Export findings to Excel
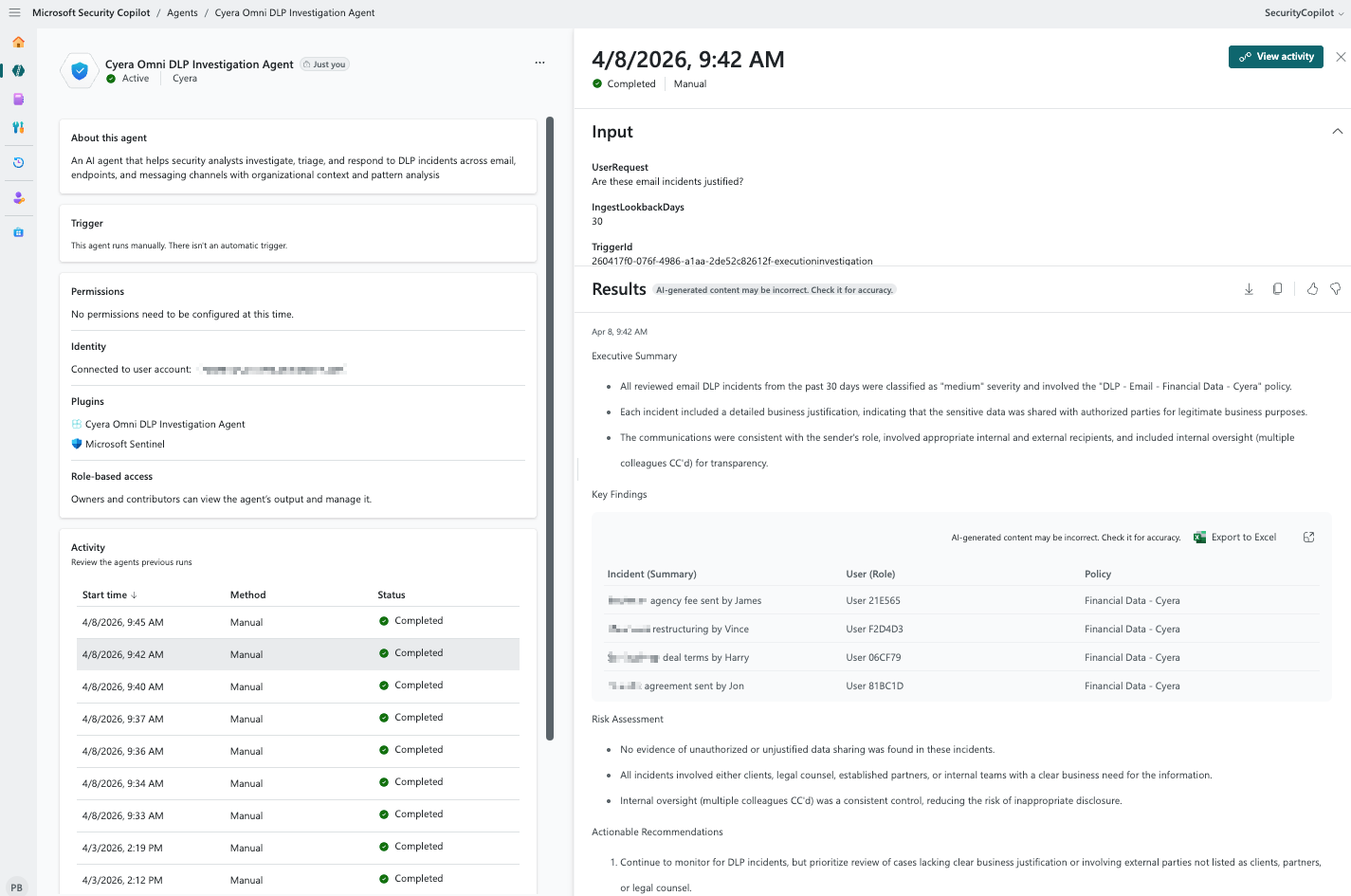The image size is (1351, 896). pyautogui.click(x=1234, y=538)
